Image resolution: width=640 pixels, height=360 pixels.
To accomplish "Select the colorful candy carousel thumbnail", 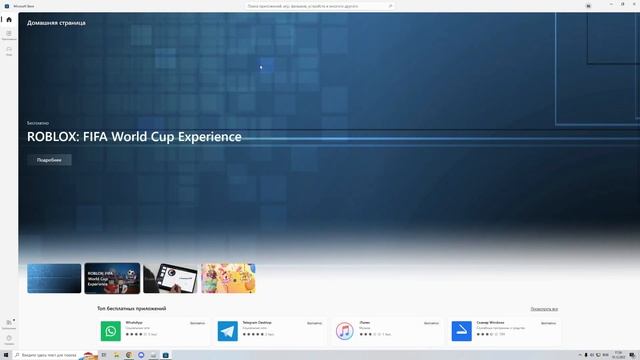I will click(228, 278).
